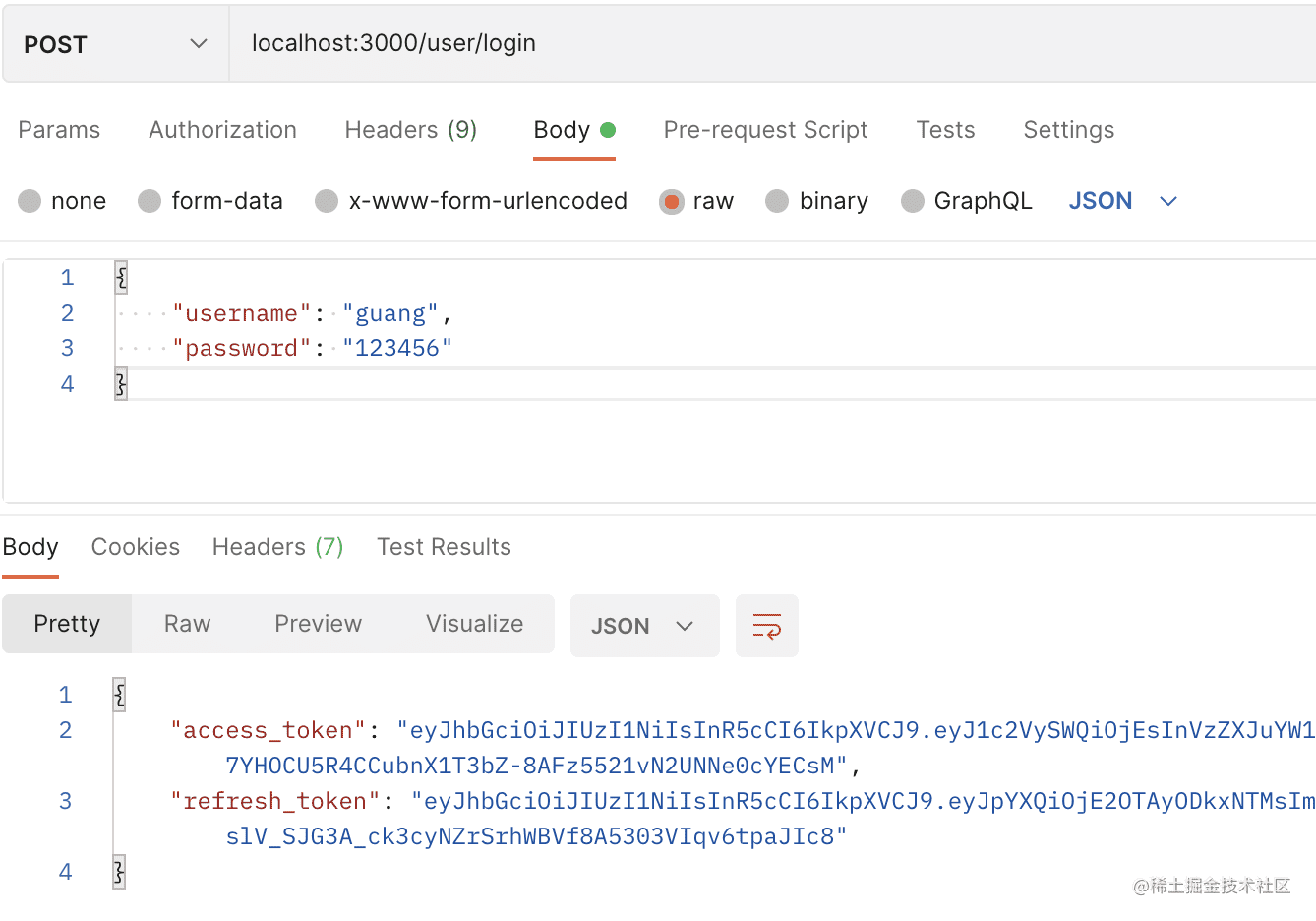Choose form-data body type
This screenshot has width=1316, height=921.
tap(150, 201)
